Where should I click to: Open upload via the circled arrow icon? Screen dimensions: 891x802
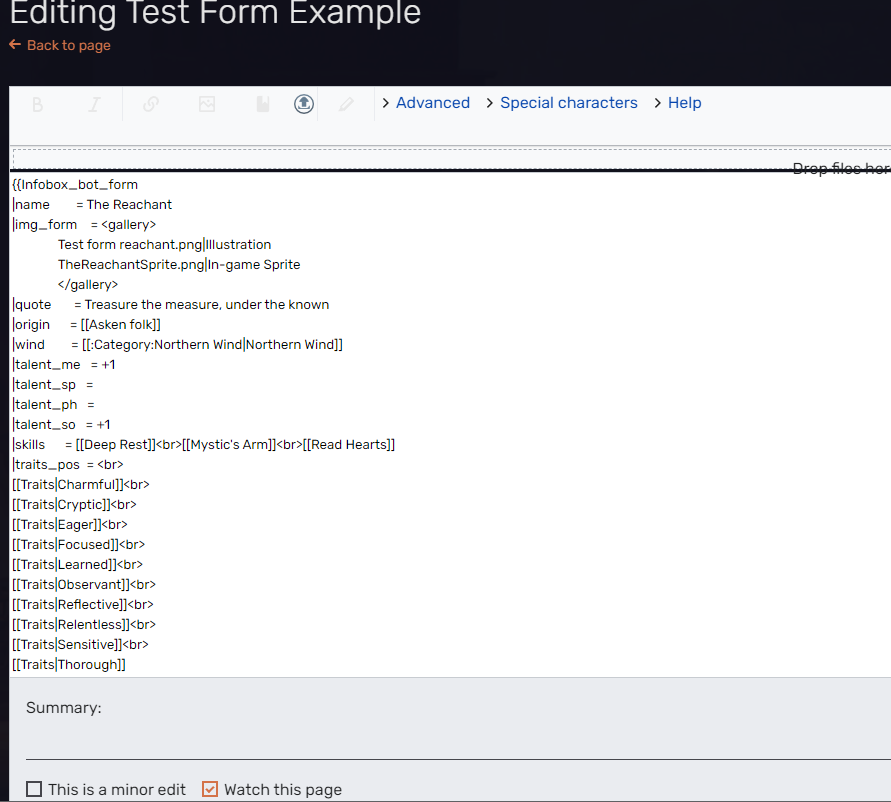point(303,103)
